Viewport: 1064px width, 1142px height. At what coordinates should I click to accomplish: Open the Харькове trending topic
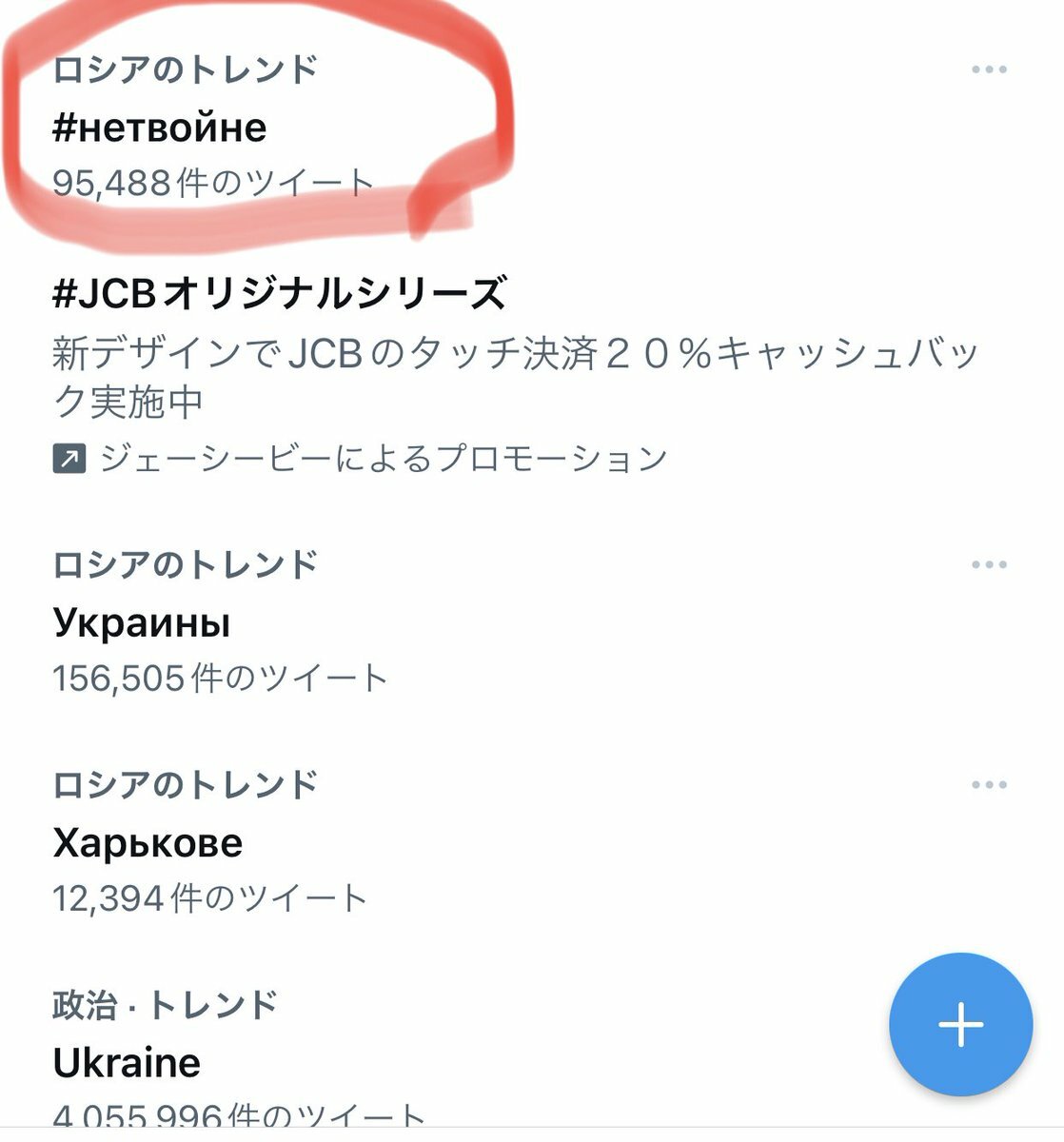coord(148,843)
